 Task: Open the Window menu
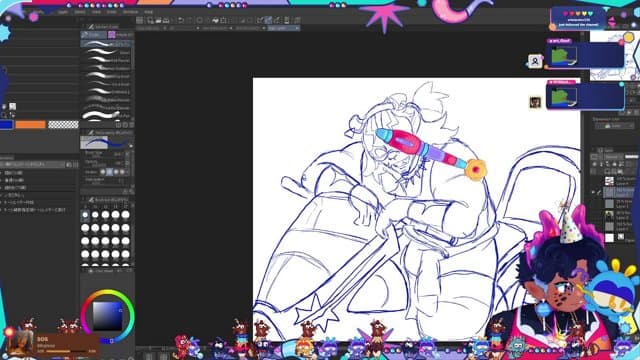[x=131, y=12]
